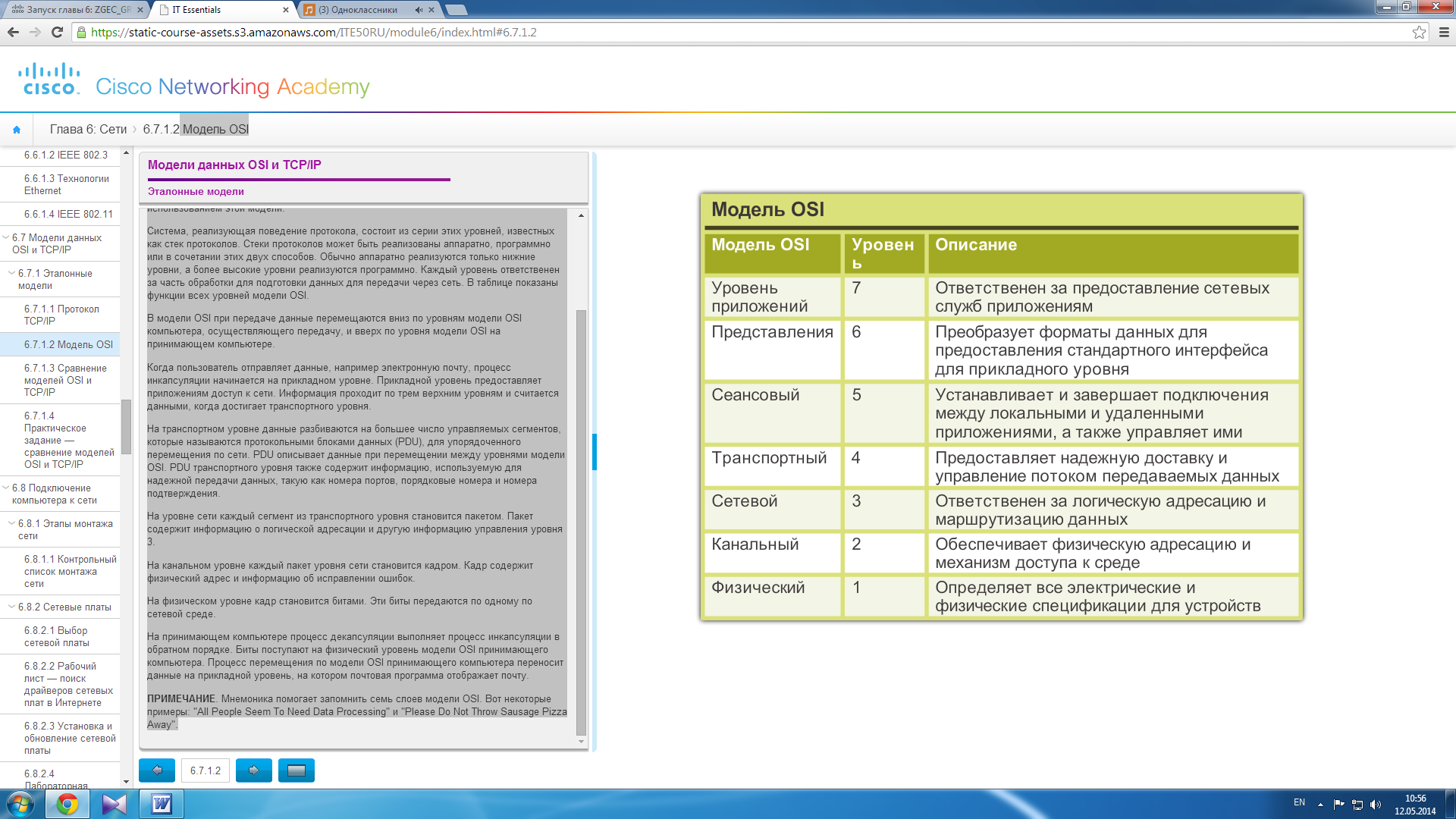Open Visual Studio taskbar icon
Screen dimensions: 1456x819
[115, 804]
